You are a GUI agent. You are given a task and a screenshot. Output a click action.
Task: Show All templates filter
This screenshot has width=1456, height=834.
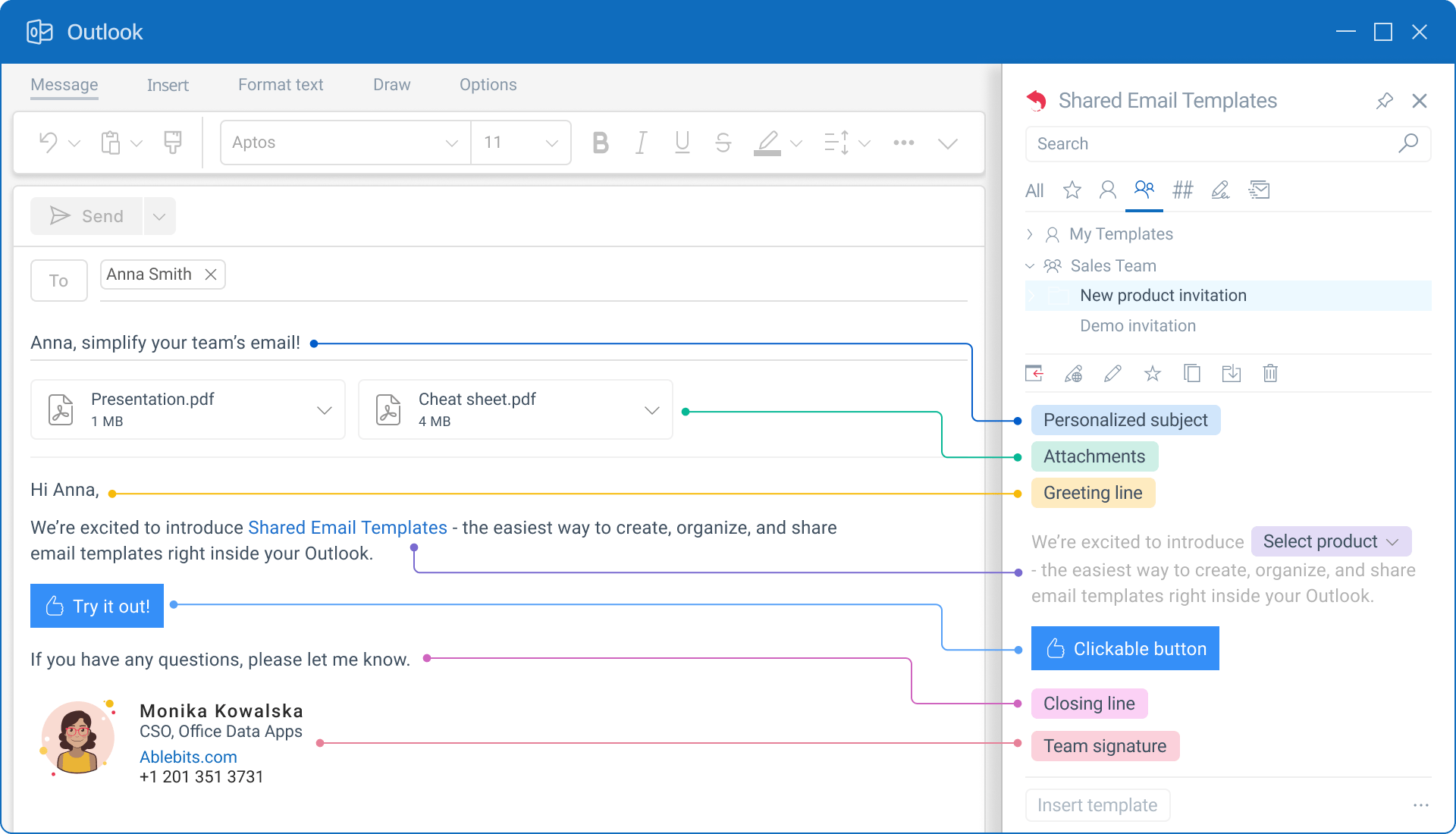[x=1034, y=190]
